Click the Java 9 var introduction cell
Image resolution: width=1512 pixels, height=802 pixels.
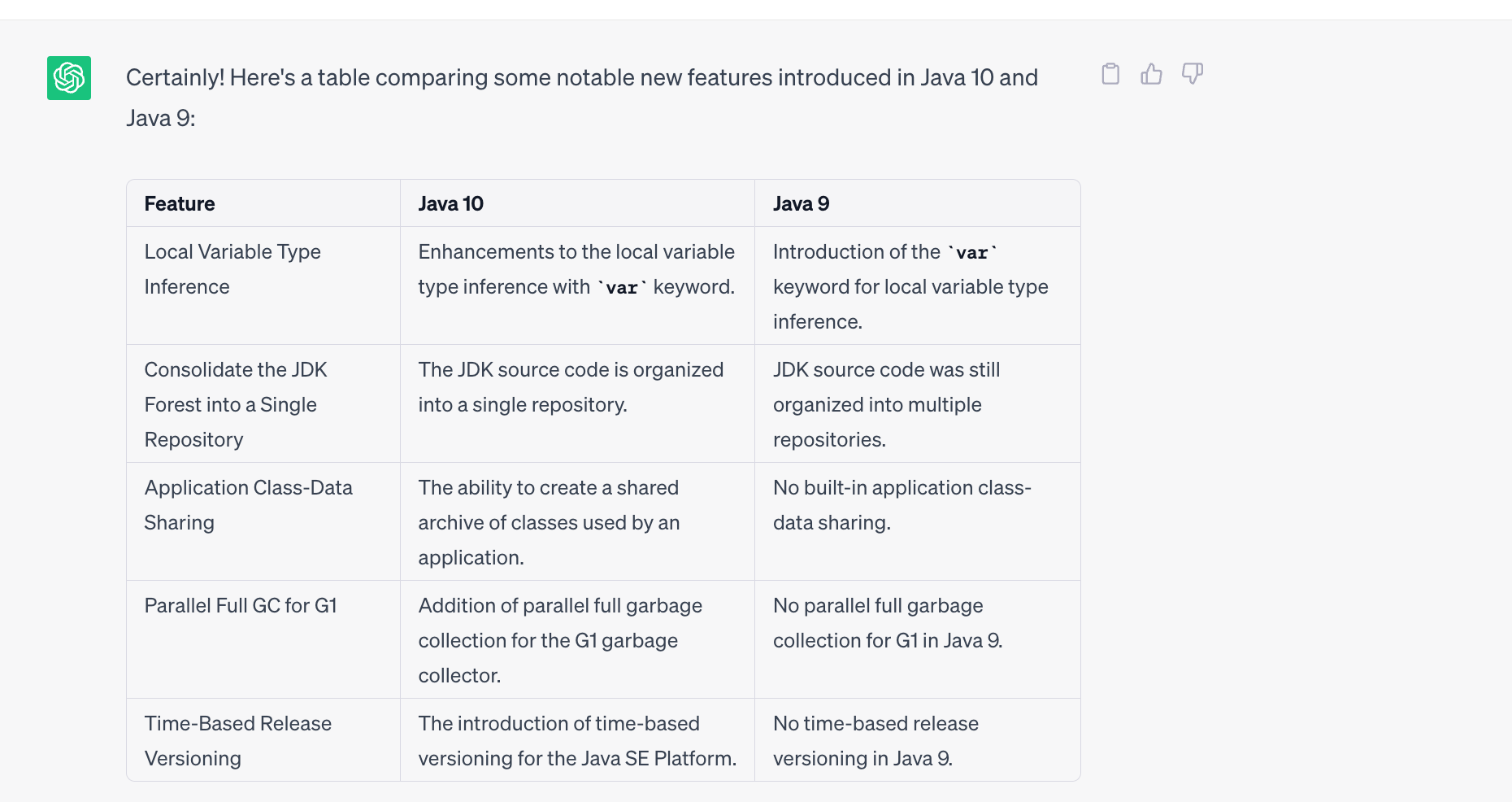[x=918, y=285]
